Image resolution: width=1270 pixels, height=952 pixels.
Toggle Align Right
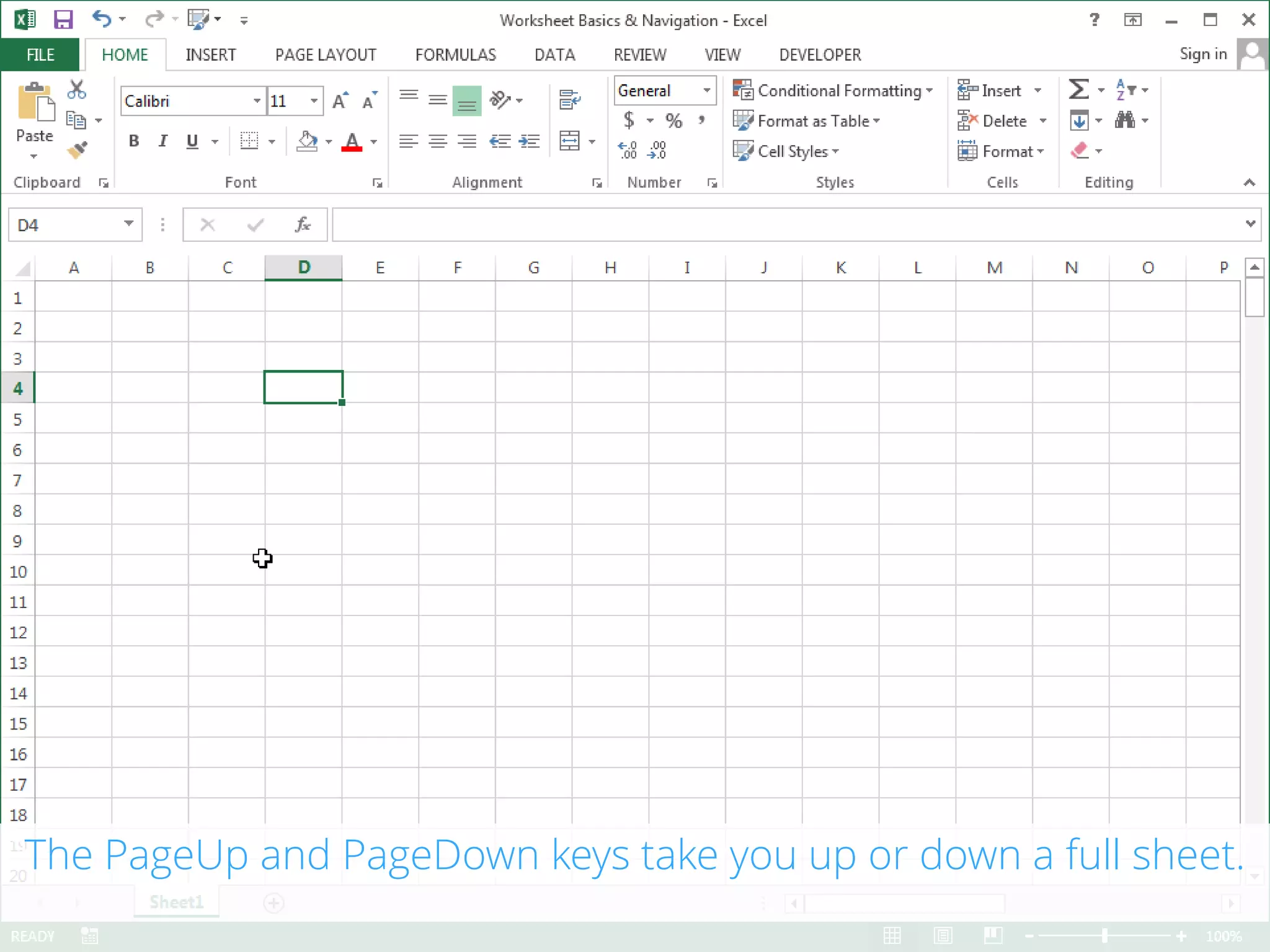tap(467, 141)
